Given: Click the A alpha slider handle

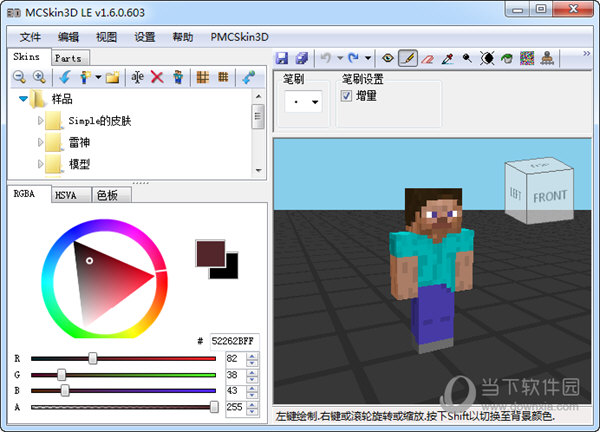Looking at the screenshot, I should [214, 407].
